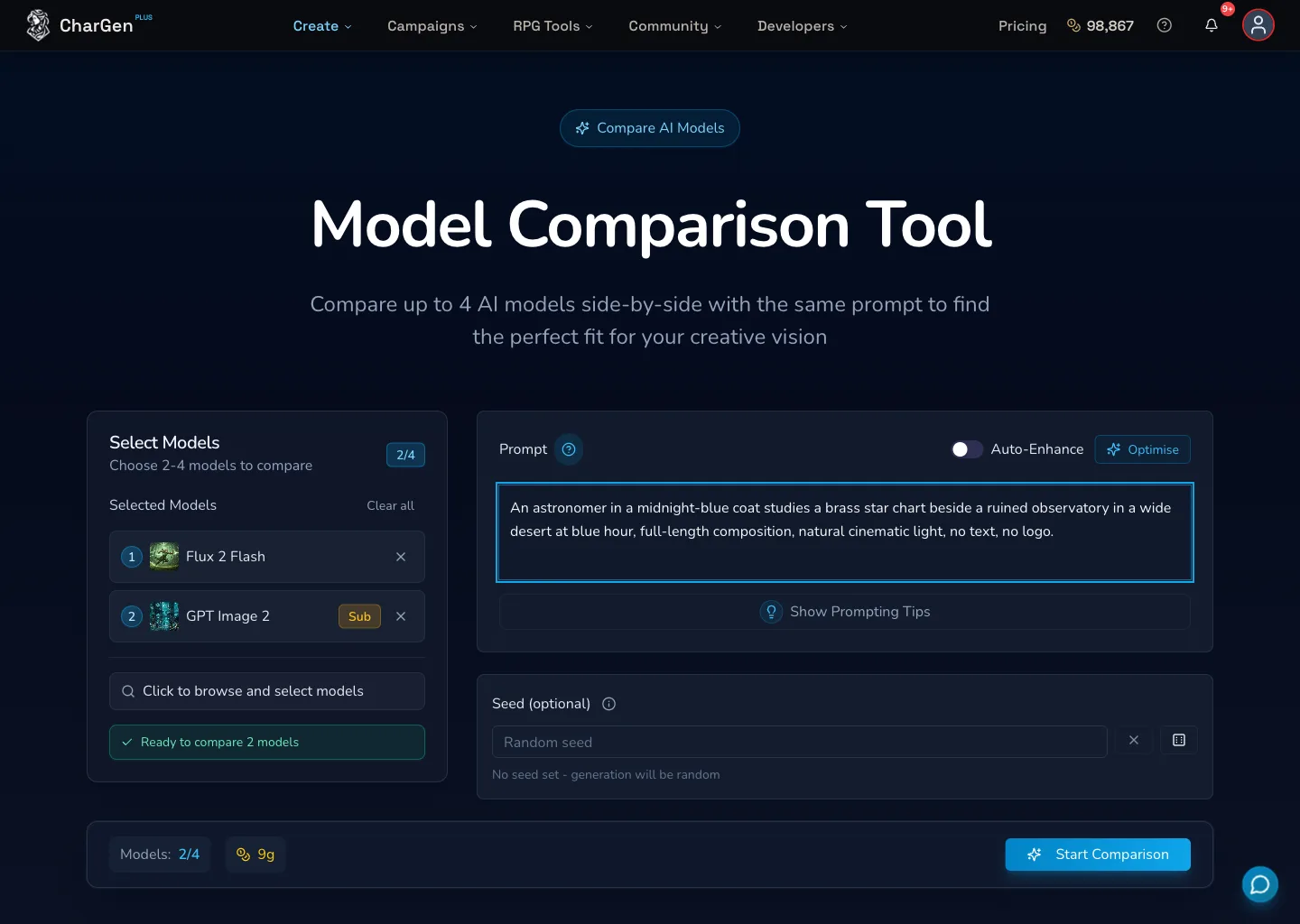Image resolution: width=1300 pixels, height=924 pixels.
Task: Open the help question mark in header
Action: [x=1165, y=25]
